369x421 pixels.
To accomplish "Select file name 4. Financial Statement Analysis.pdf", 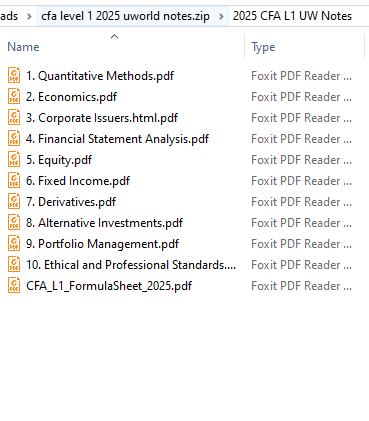I will click(x=117, y=139).
